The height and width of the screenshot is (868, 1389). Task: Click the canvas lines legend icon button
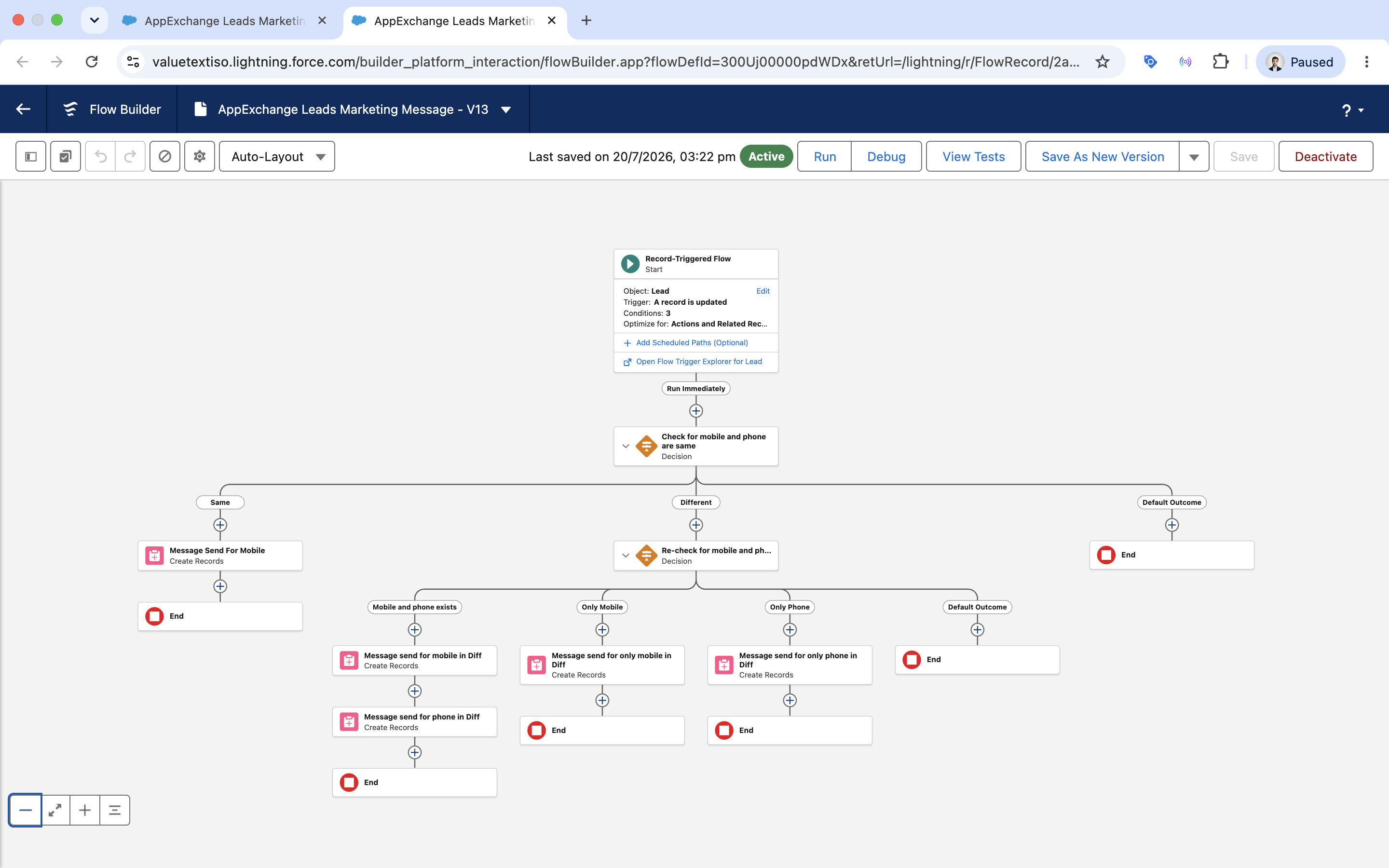click(115, 810)
